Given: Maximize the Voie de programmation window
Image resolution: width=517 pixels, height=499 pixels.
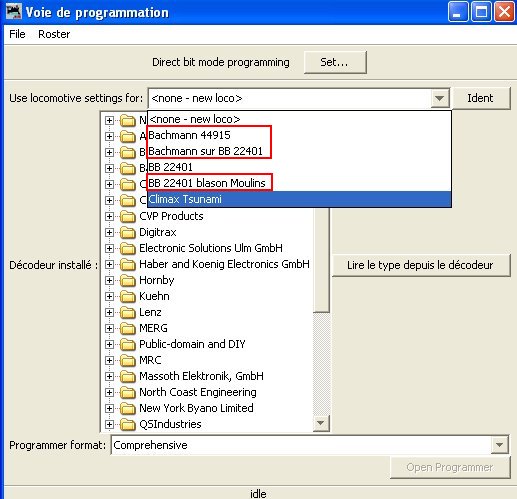Looking at the screenshot, I should coord(481,12).
